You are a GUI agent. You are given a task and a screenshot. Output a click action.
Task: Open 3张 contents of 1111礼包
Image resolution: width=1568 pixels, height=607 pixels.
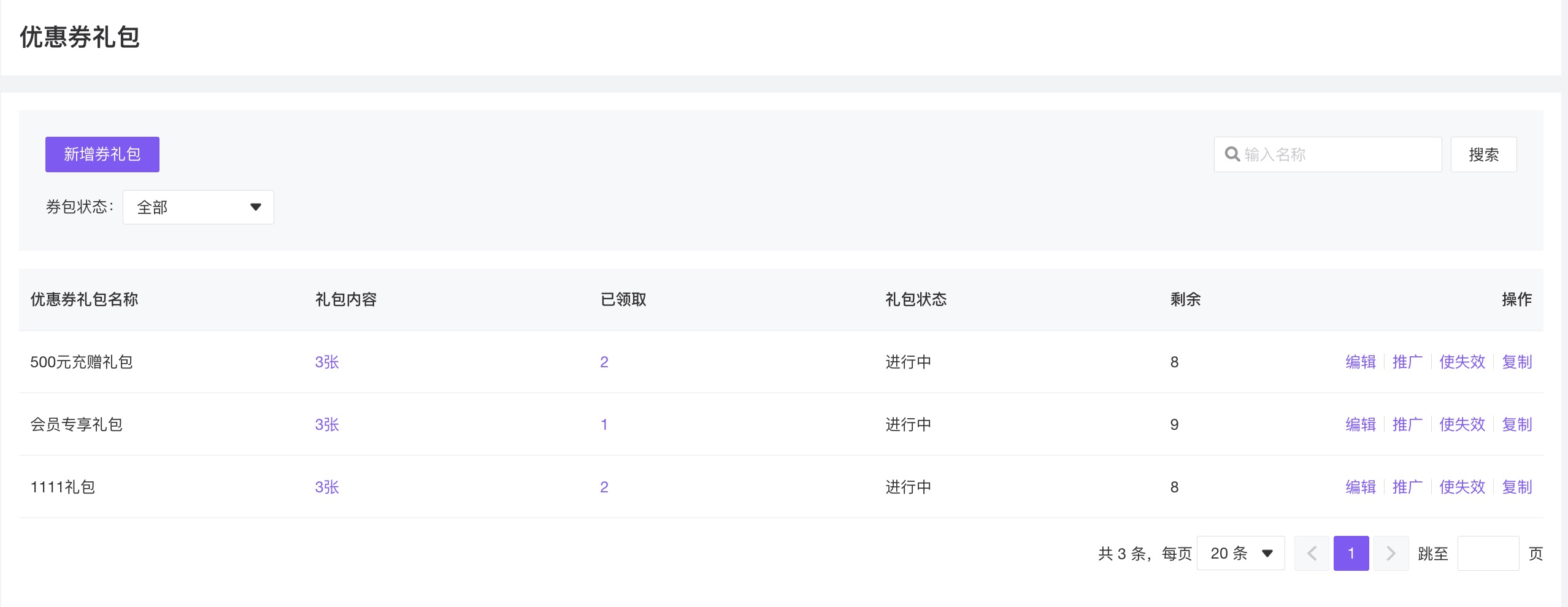click(327, 487)
